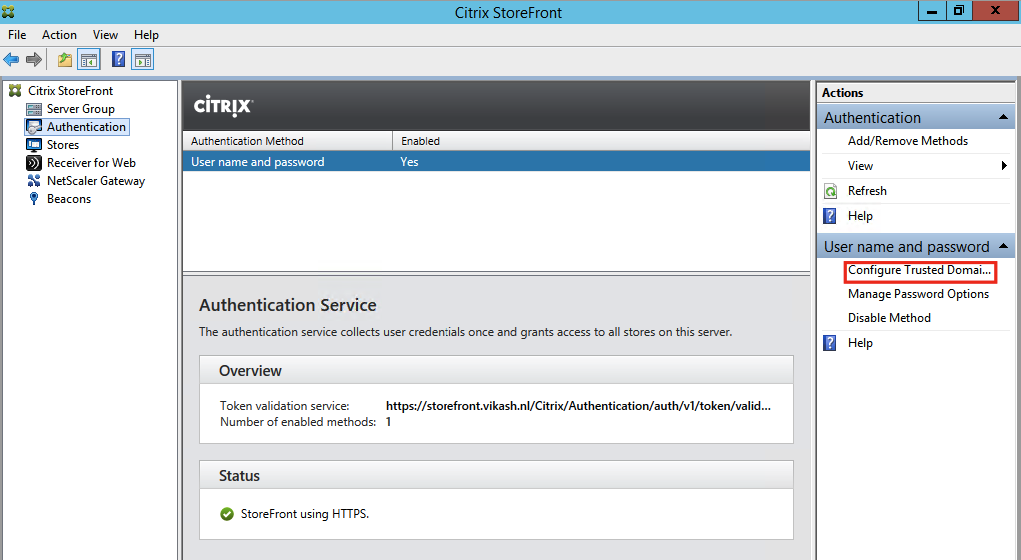This screenshot has width=1021, height=560.
Task: Open the Beacons tree node
Action: tap(69, 199)
